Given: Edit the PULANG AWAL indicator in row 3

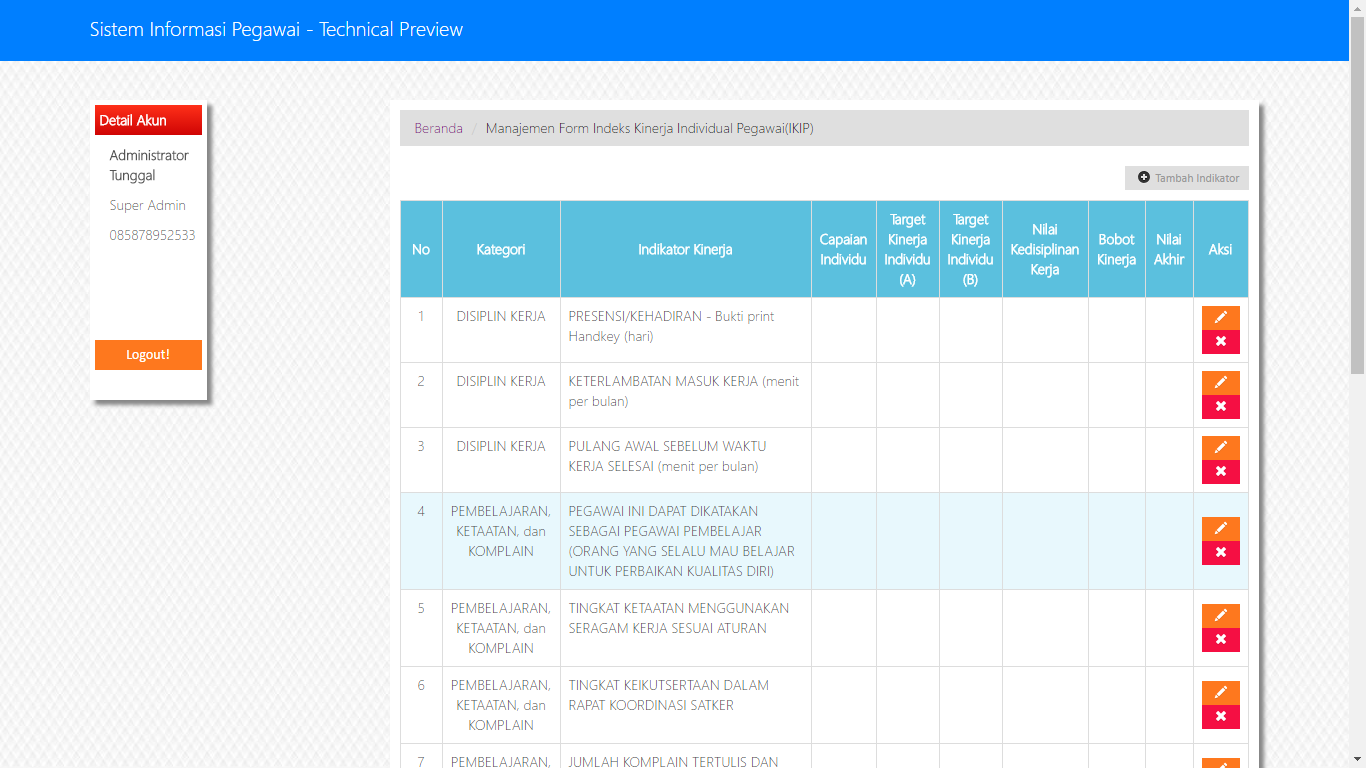Looking at the screenshot, I should [x=1220, y=448].
